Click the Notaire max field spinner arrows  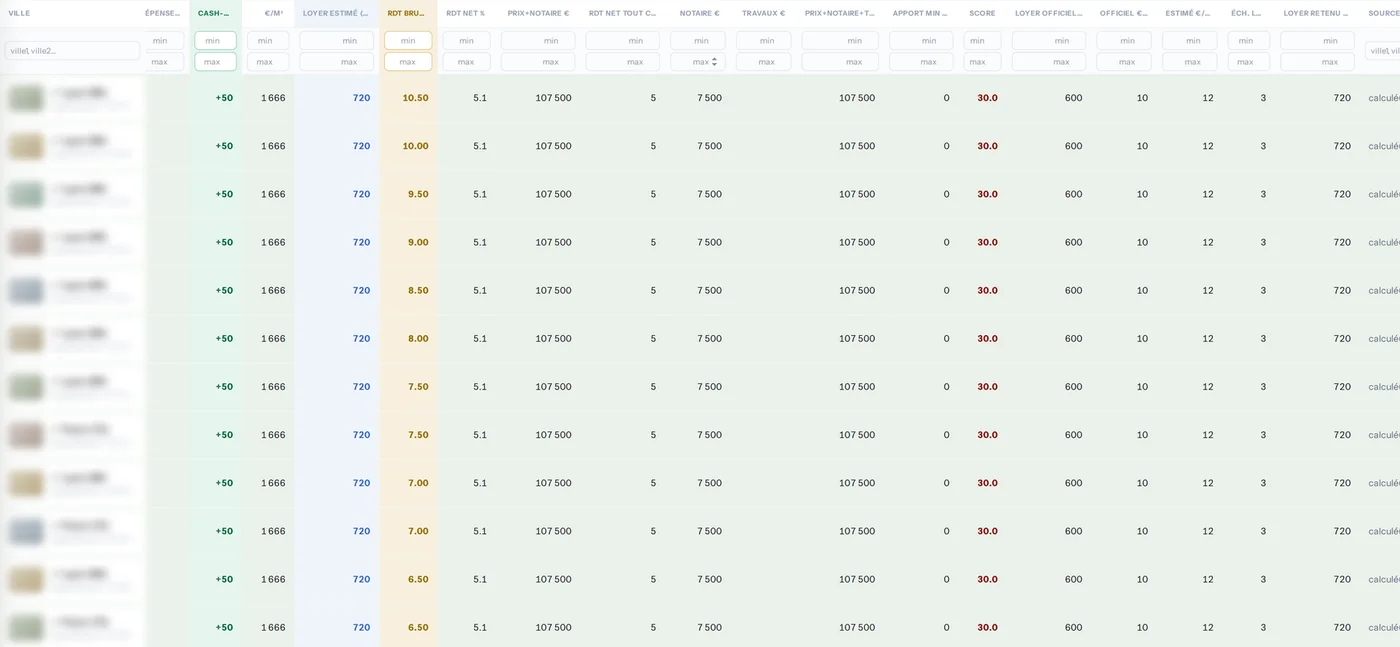click(x=714, y=61)
